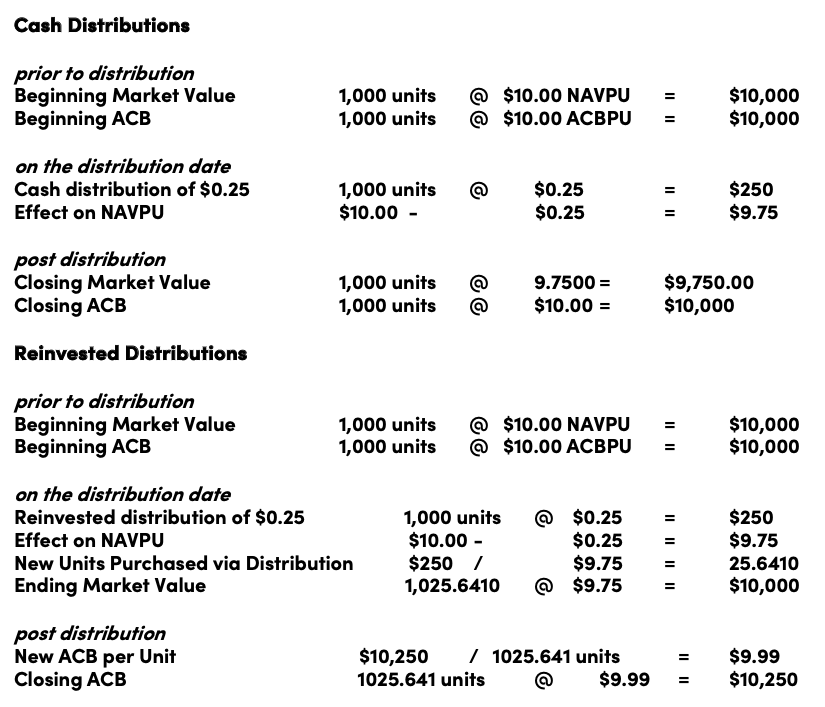Click the 1,025.6410 Ending Market Value units
This screenshot has width=825, height=707.
(x=452, y=585)
